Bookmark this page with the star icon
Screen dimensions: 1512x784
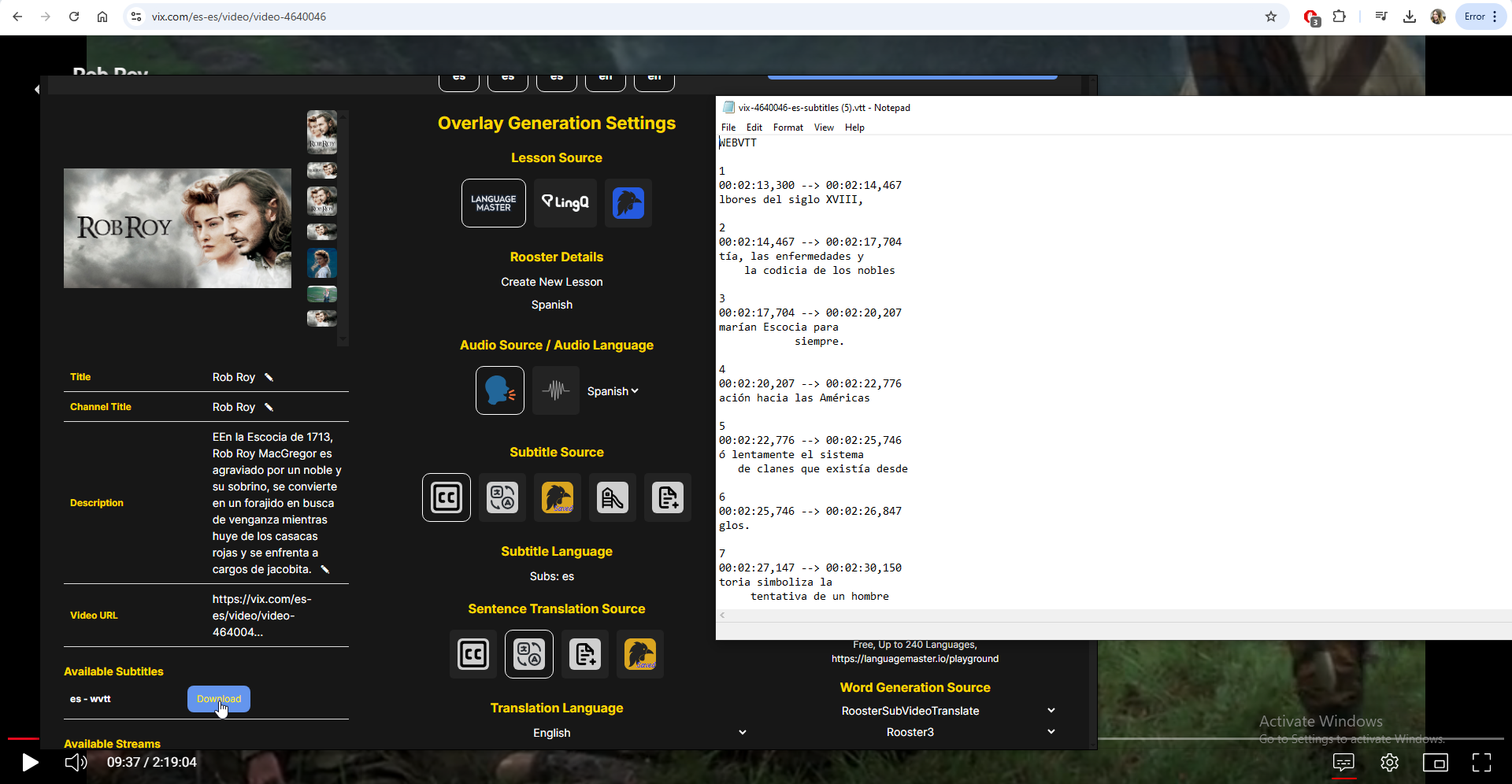point(1270,17)
